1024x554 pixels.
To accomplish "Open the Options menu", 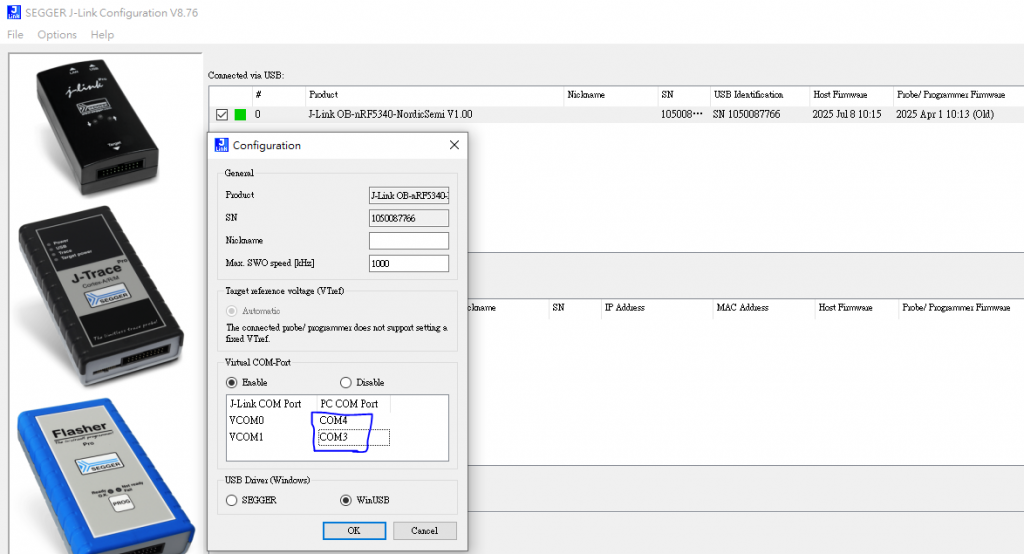I will (x=57, y=35).
